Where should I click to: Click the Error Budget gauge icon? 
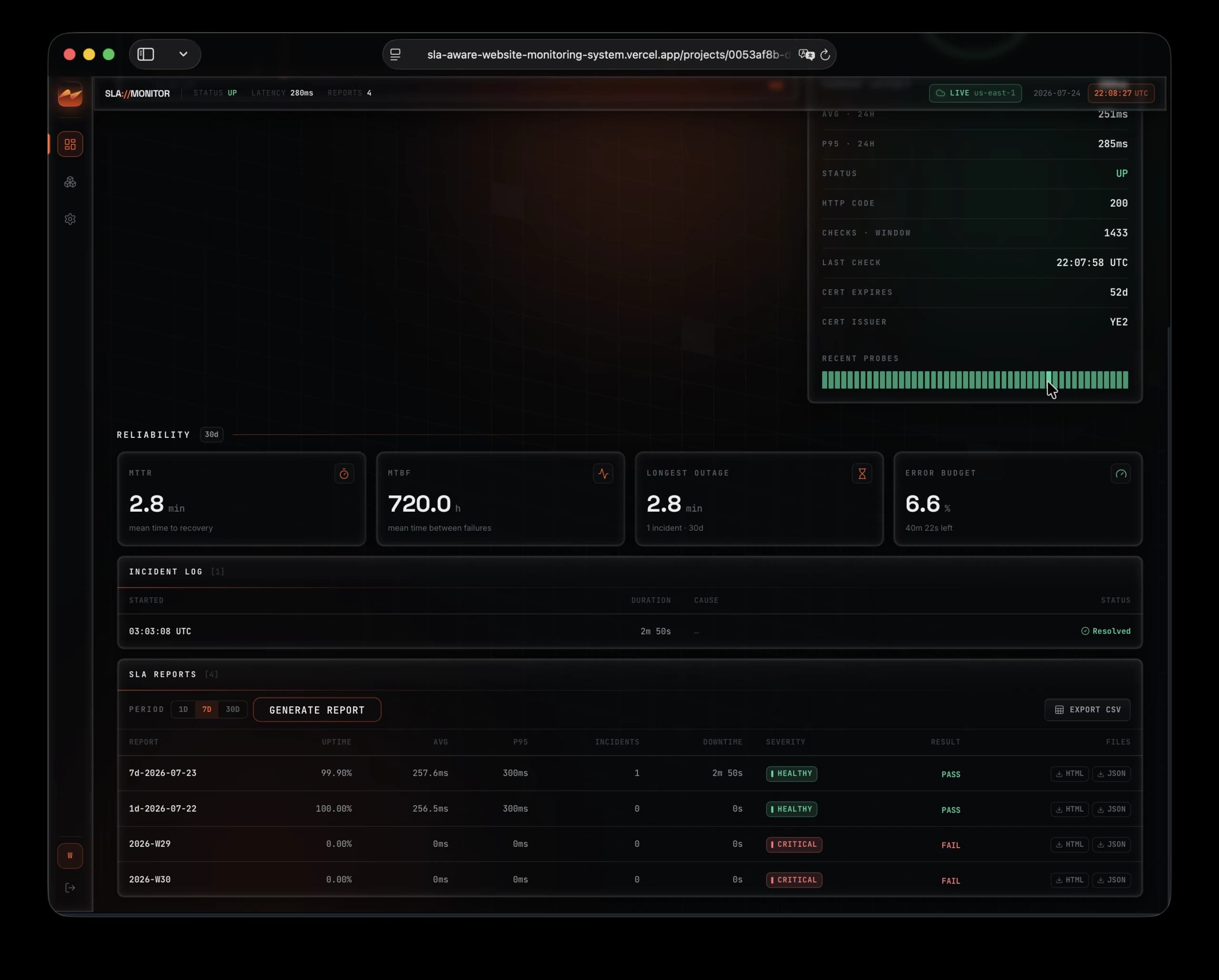(x=1120, y=474)
